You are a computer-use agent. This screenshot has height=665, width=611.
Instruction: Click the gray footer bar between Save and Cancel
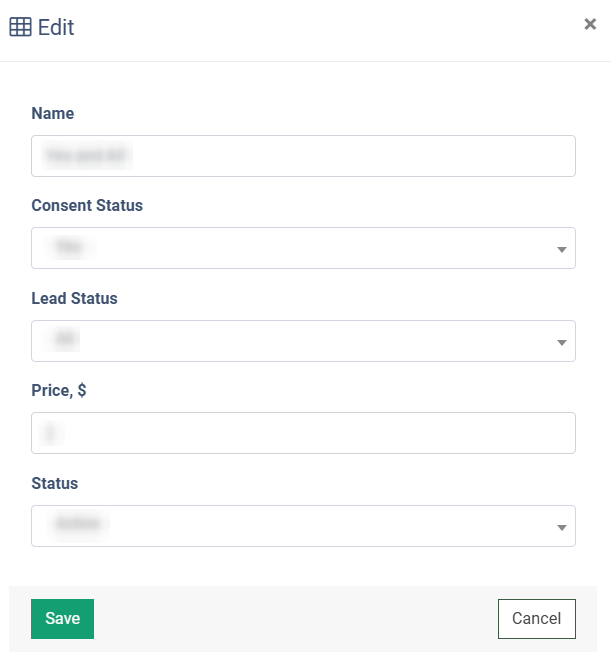tap(296, 619)
